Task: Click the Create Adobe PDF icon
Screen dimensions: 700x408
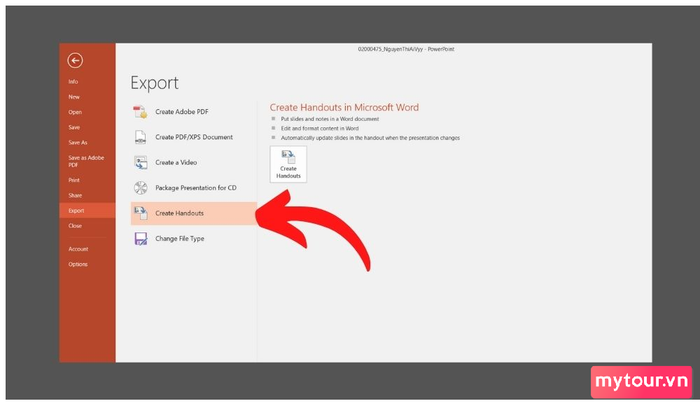Action: [x=140, y=112]
